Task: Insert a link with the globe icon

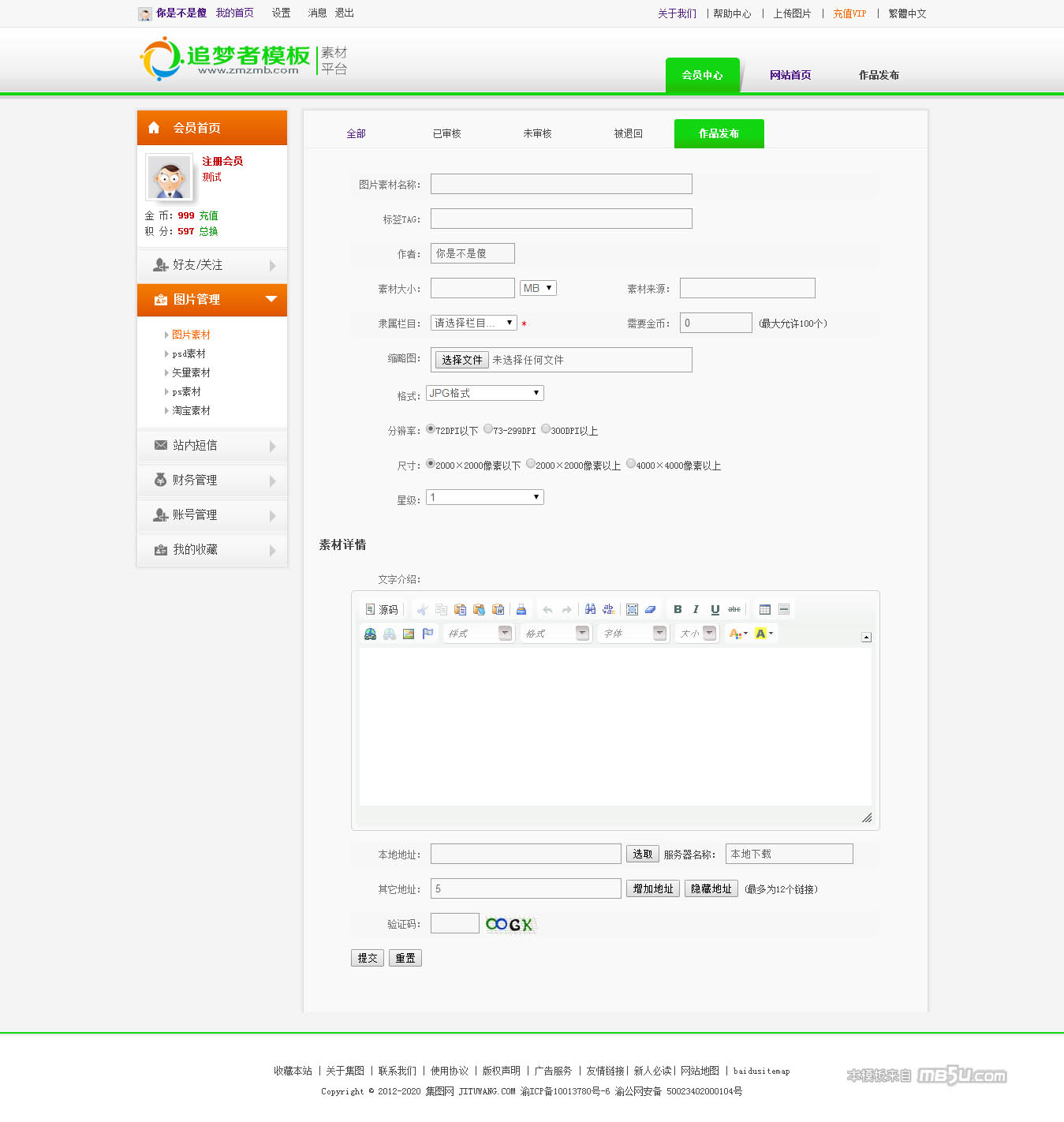Action: (370, 634)
